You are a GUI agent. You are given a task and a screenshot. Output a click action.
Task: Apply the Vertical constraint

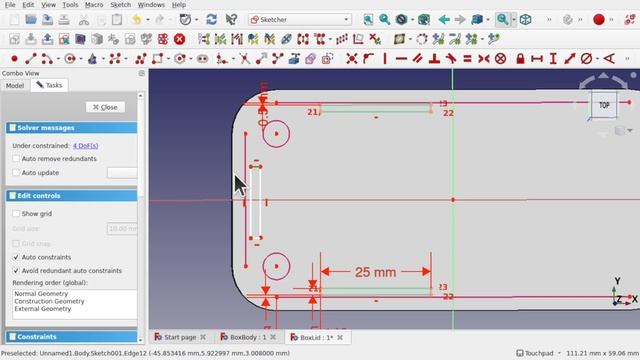[385, 59]
